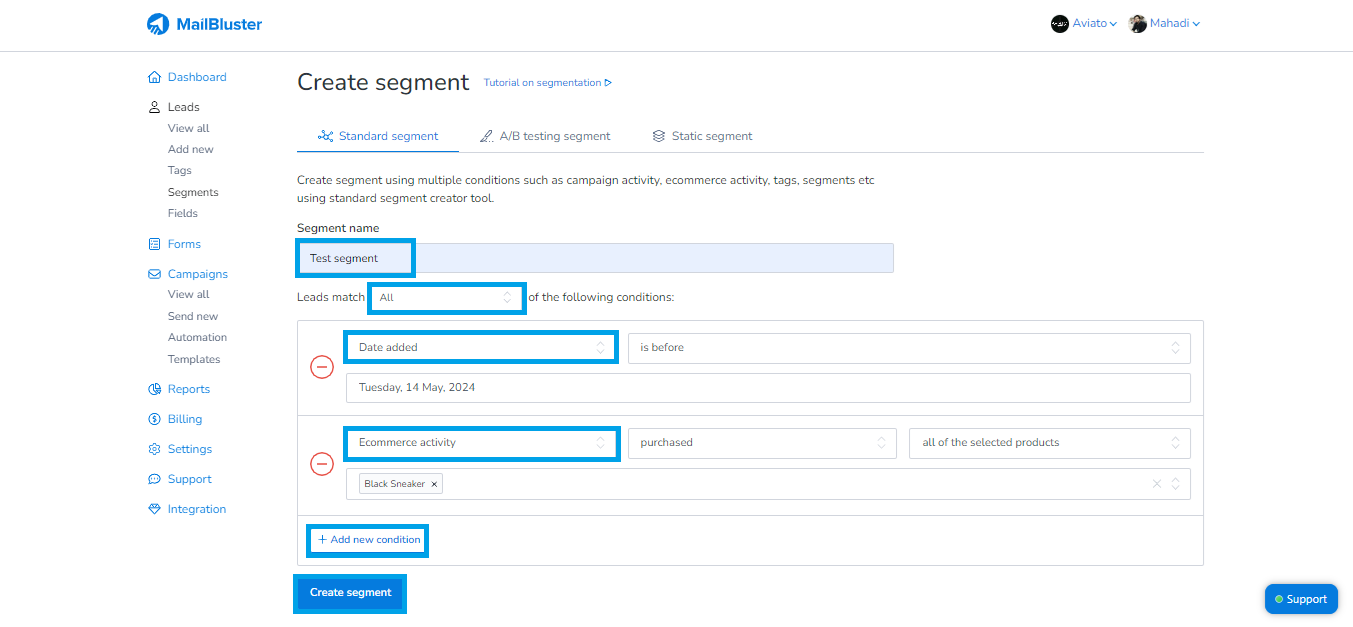
Task: Open the 'purchased' dropdown
Action: point(761,442)
